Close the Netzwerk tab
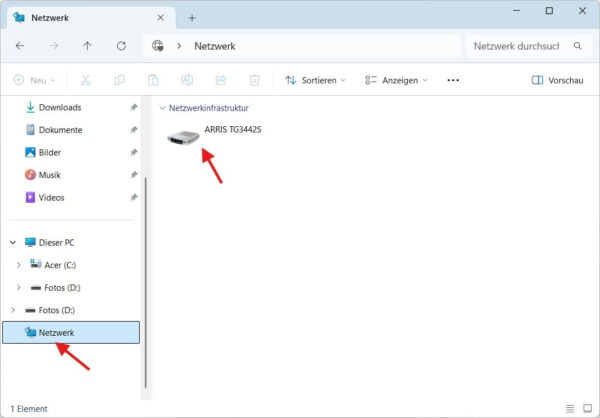This screenshot has width=600, height=418. (161, 18)
